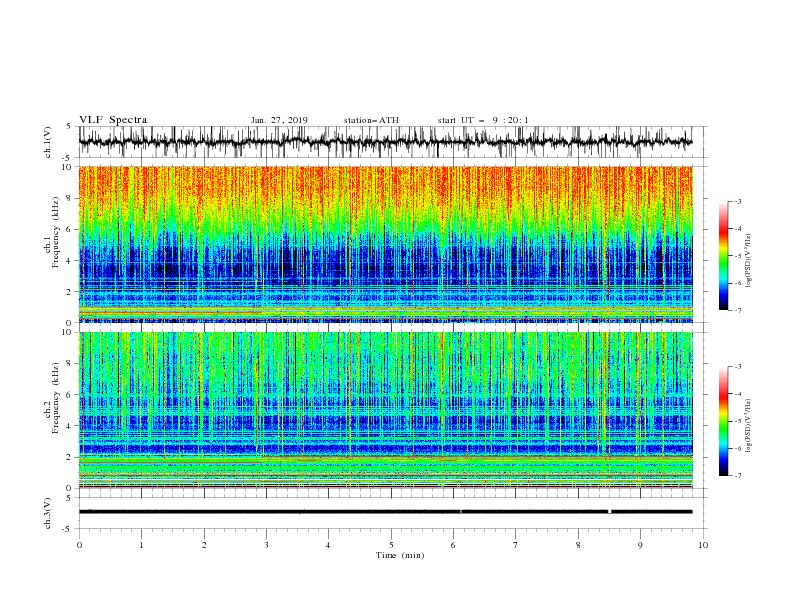This screenshot has width=792, height=612.
Task: Click the "-3" label on upper color bar
Action: pyautogui.click(x=737, y=201)
